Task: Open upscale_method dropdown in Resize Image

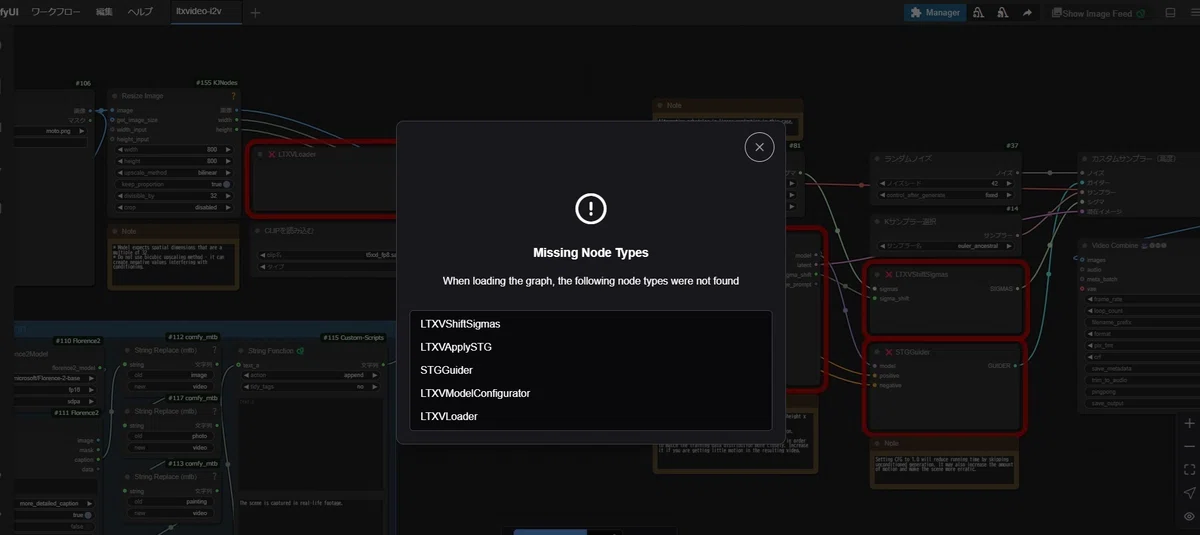Action: click(x=174, y=173)
